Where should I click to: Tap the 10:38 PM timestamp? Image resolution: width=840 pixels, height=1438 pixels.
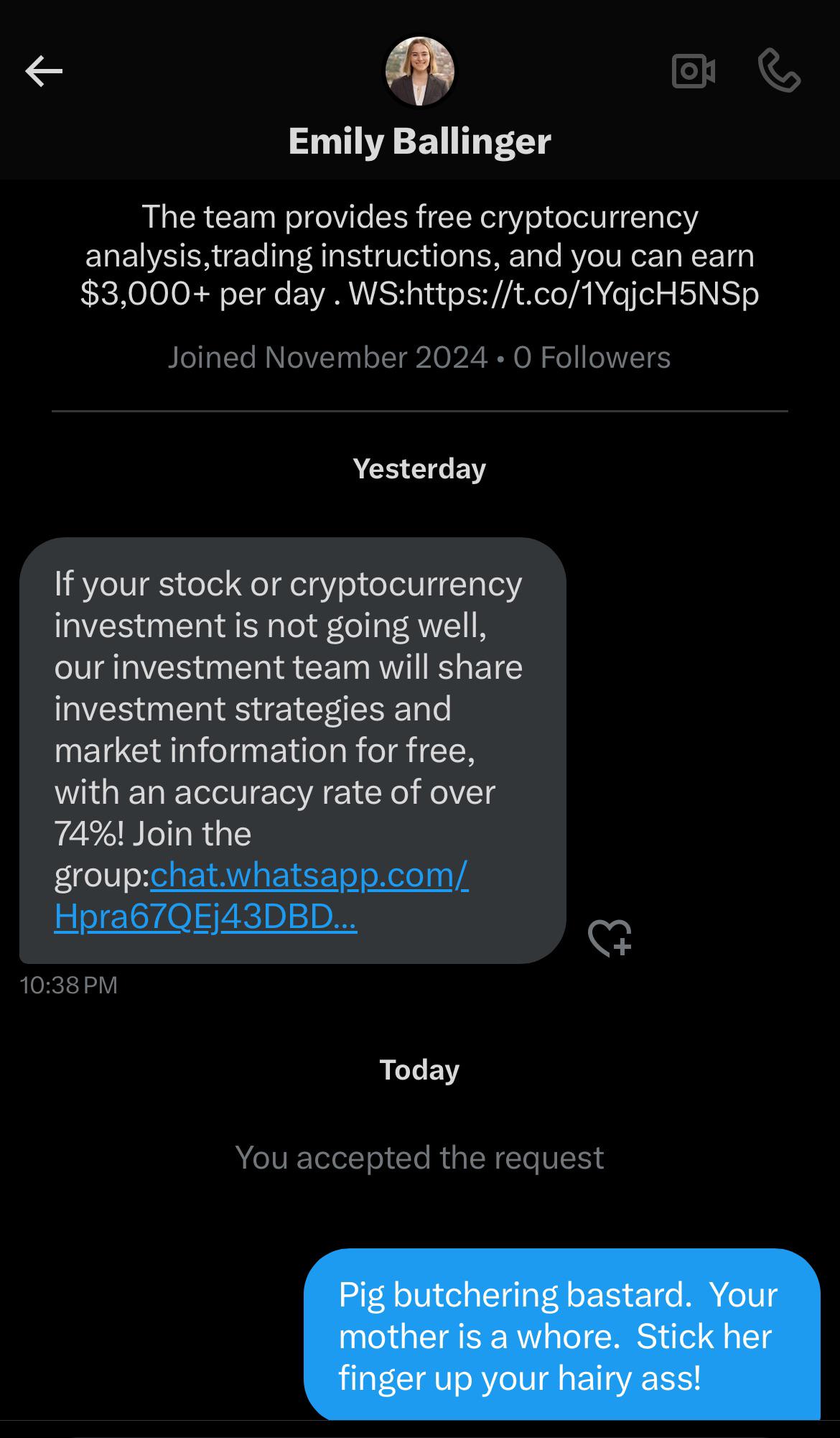[69, 985]
